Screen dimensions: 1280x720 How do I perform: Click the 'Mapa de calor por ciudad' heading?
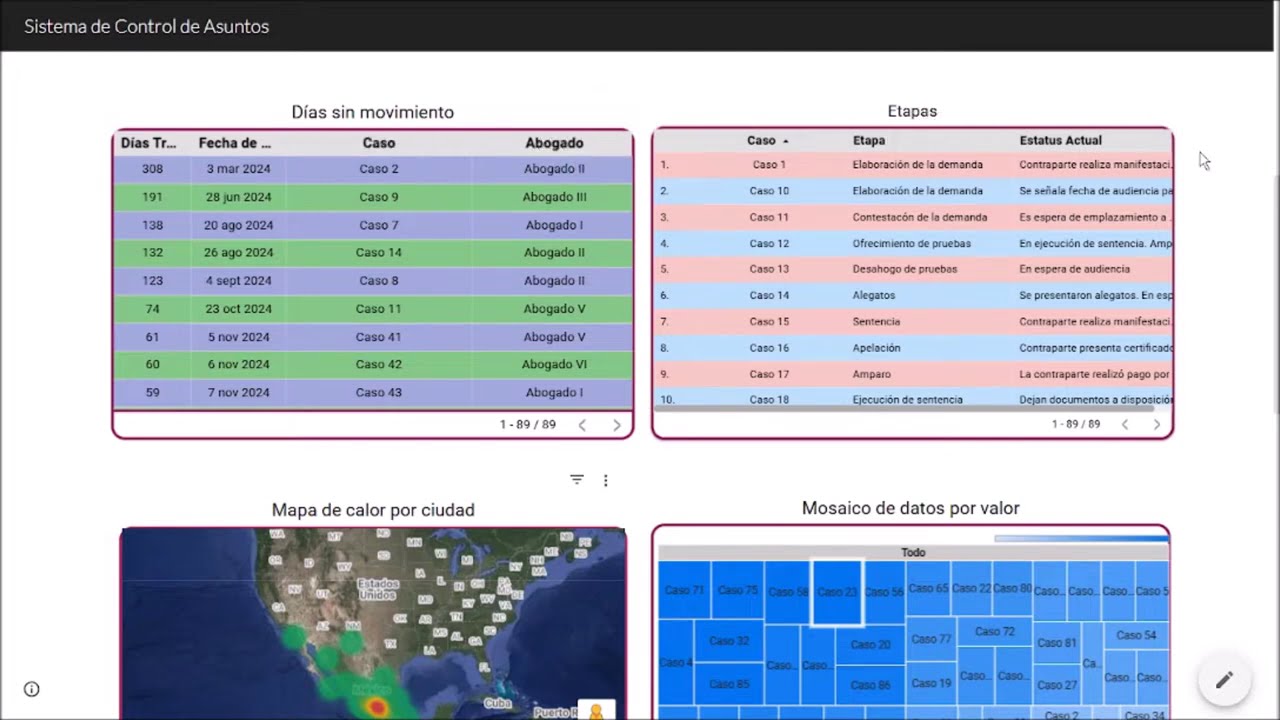373,510
